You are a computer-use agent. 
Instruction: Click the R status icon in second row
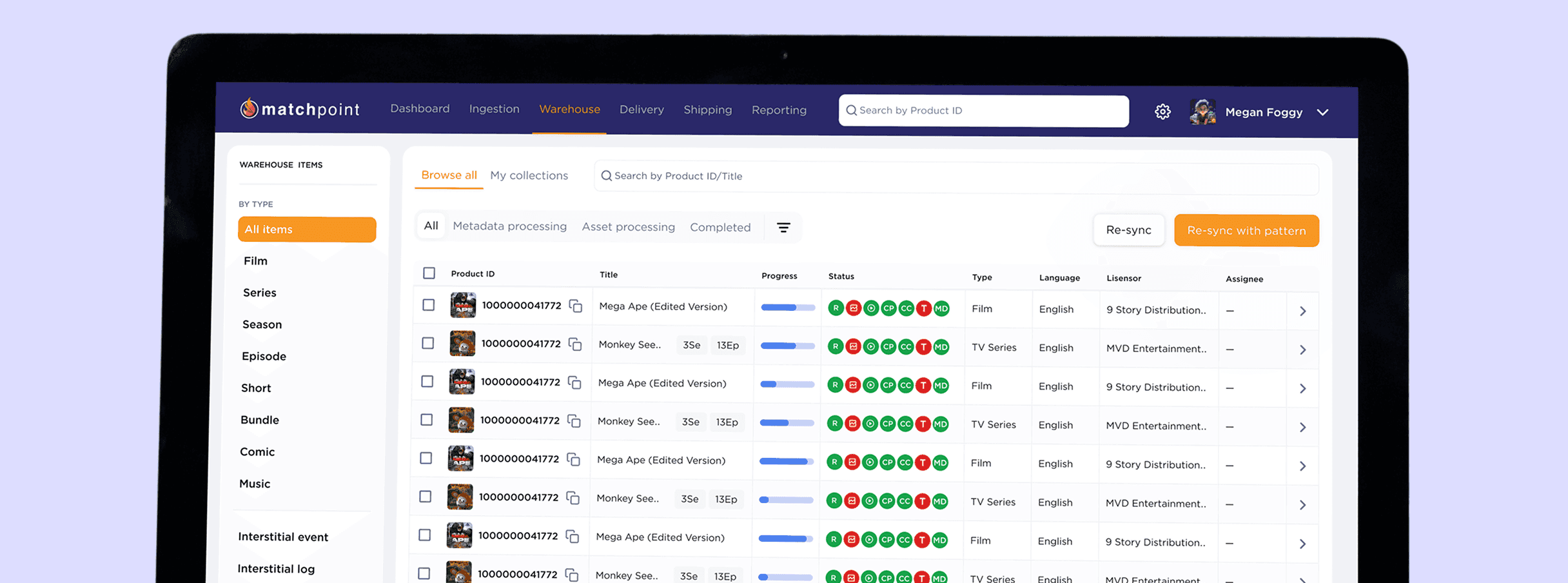(836, 347)
